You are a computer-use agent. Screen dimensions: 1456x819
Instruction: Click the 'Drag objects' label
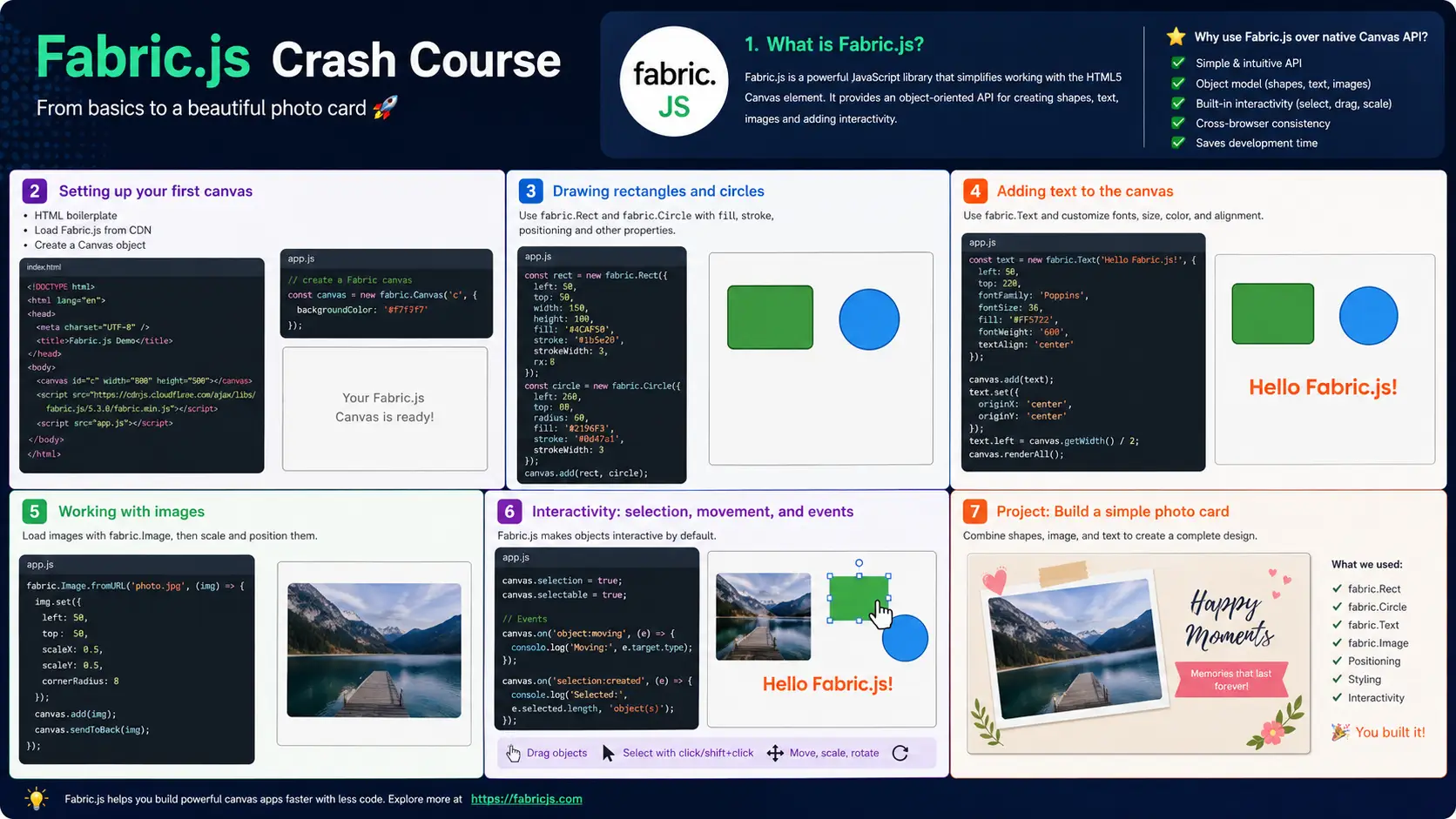tap(556, 753)
